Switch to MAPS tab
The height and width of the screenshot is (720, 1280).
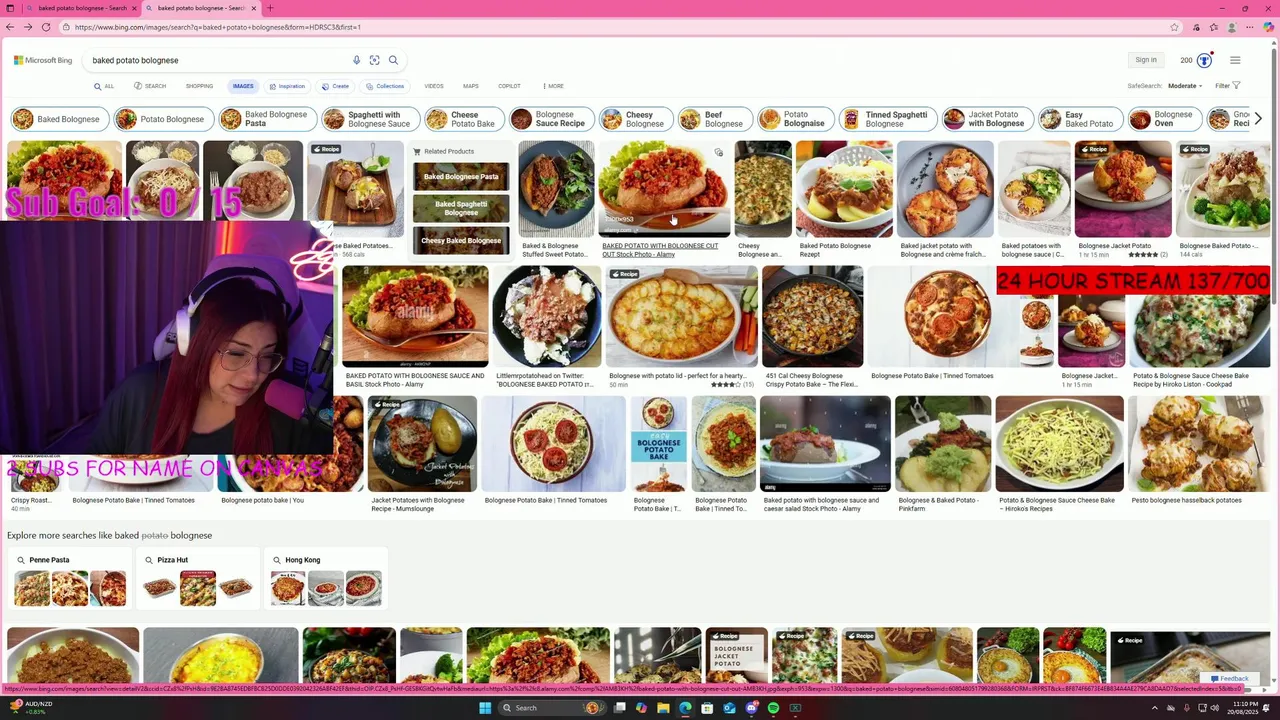471,86
